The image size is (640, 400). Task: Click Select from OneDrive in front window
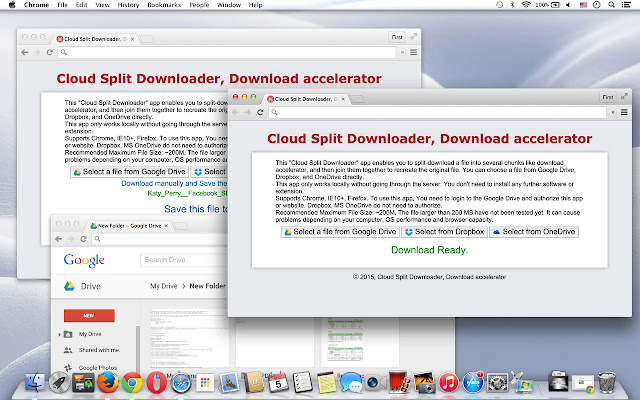(x=534, y=232)
